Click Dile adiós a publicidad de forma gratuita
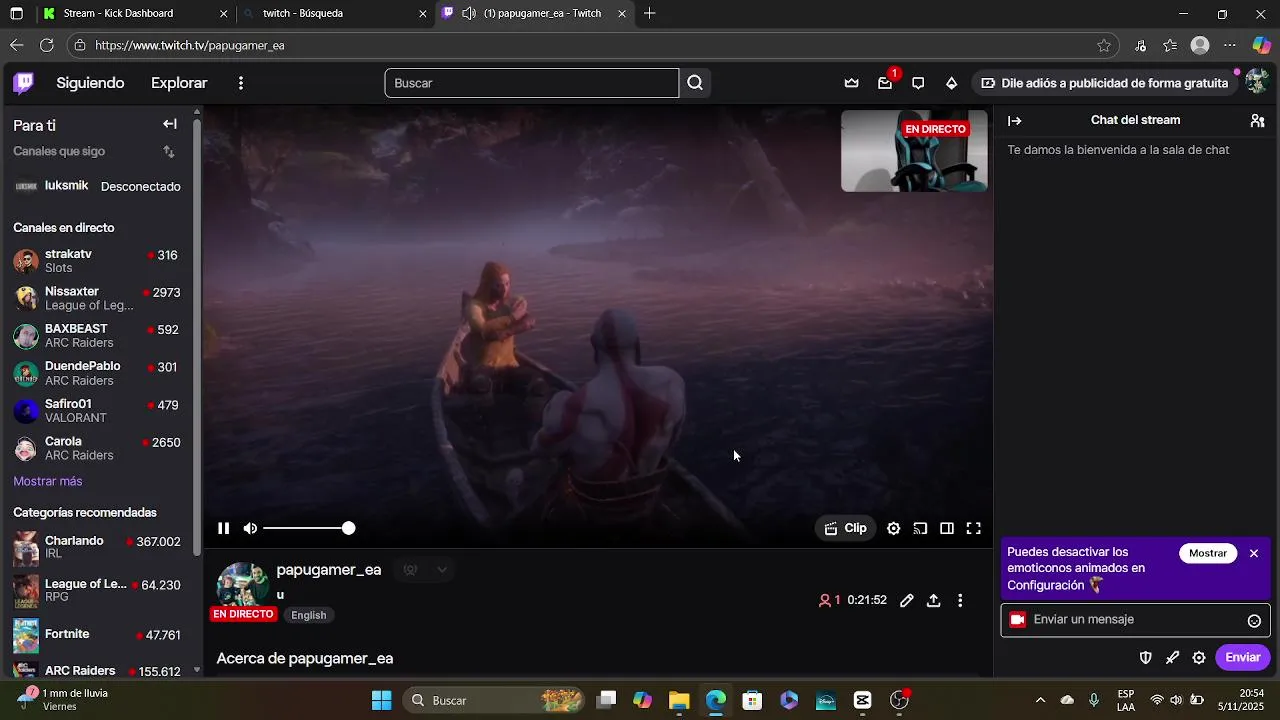Viewport: 1280px width, 720px height. (1105, 83)
